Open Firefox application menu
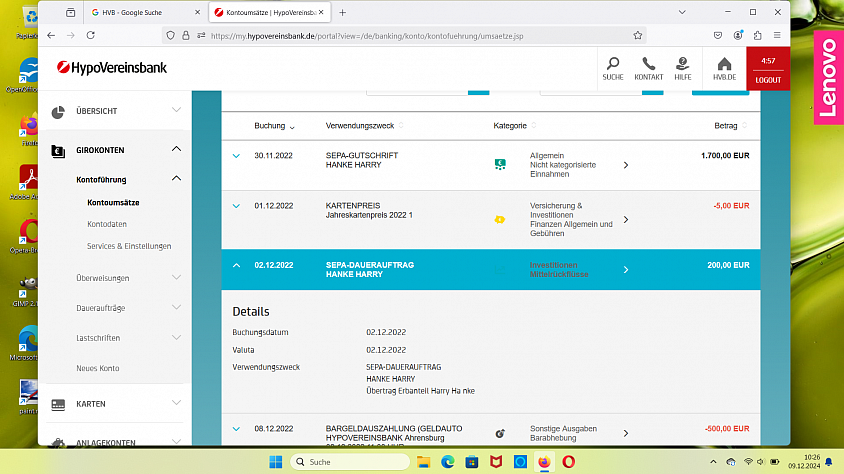Image resolution: width=844 pixels, height=474 pixels. 777,36
